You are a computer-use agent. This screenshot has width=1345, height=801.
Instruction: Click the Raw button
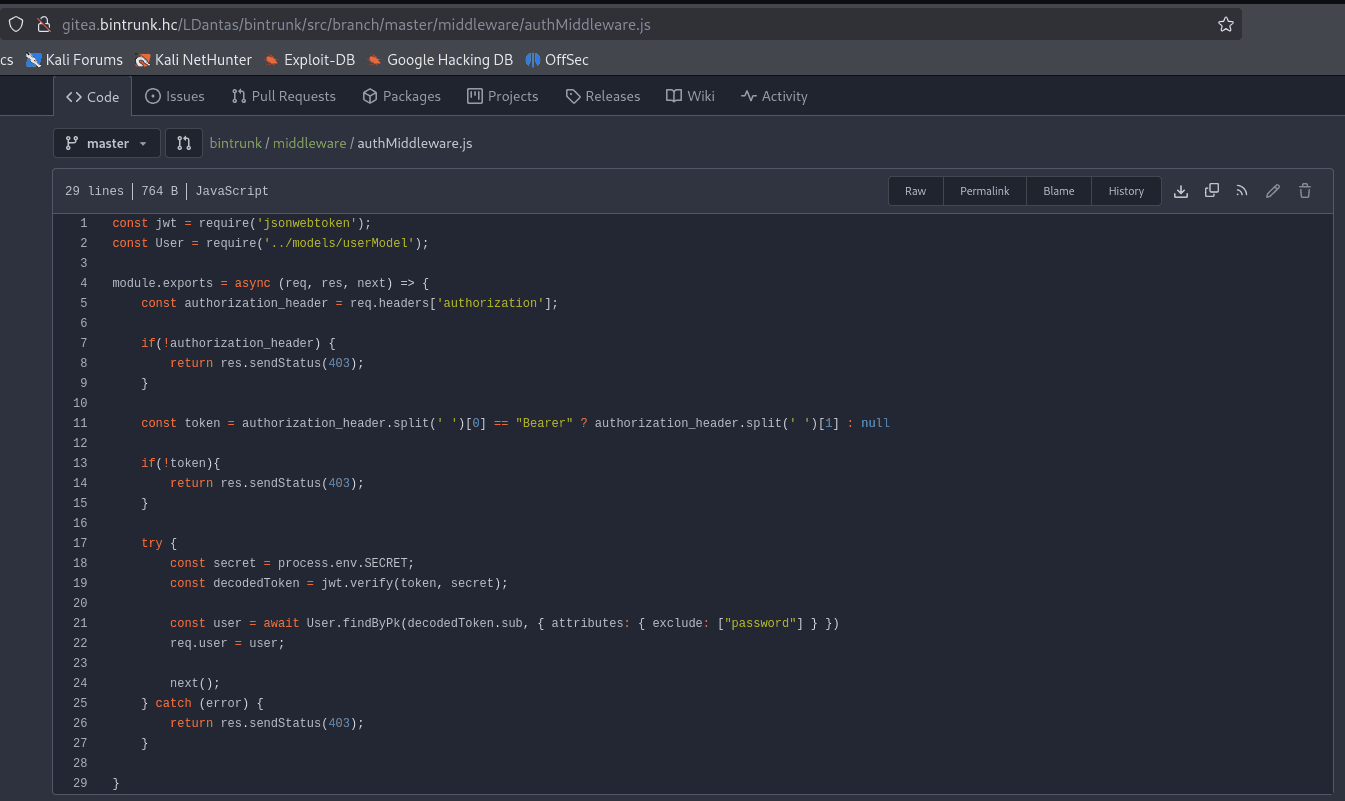[x=915, y=191]
